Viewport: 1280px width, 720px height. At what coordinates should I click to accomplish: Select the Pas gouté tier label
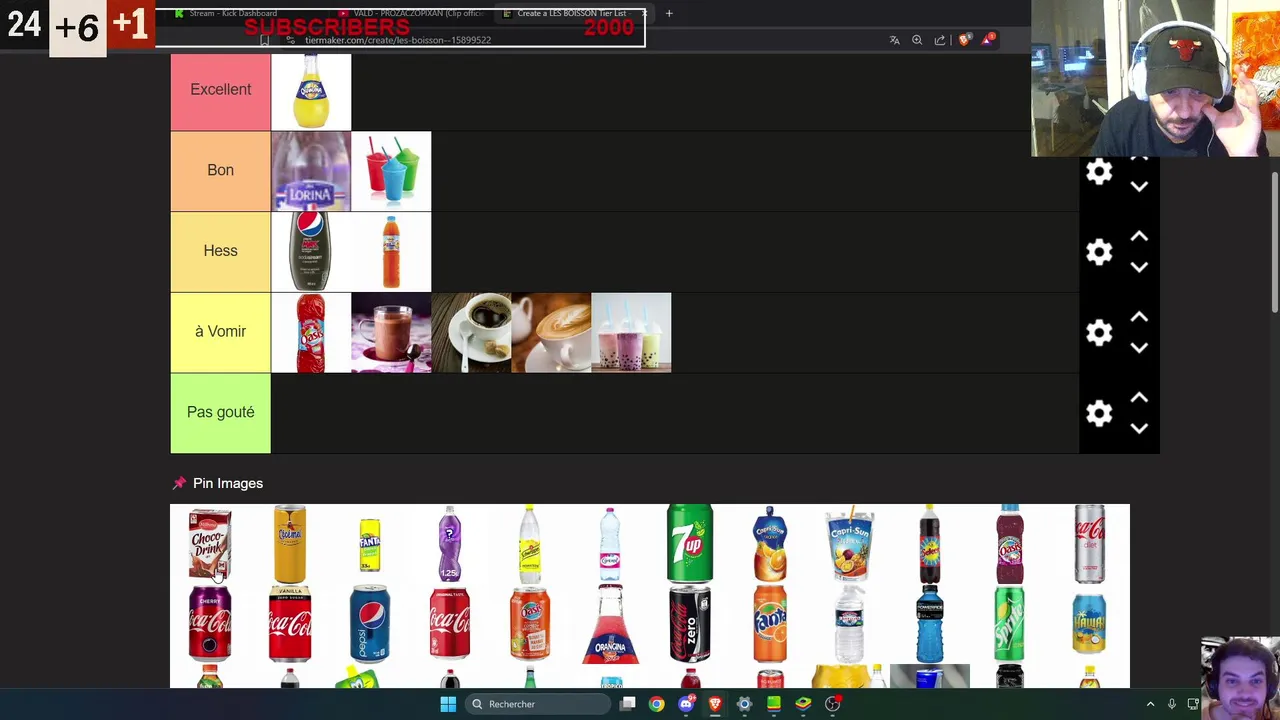[220, 412]
